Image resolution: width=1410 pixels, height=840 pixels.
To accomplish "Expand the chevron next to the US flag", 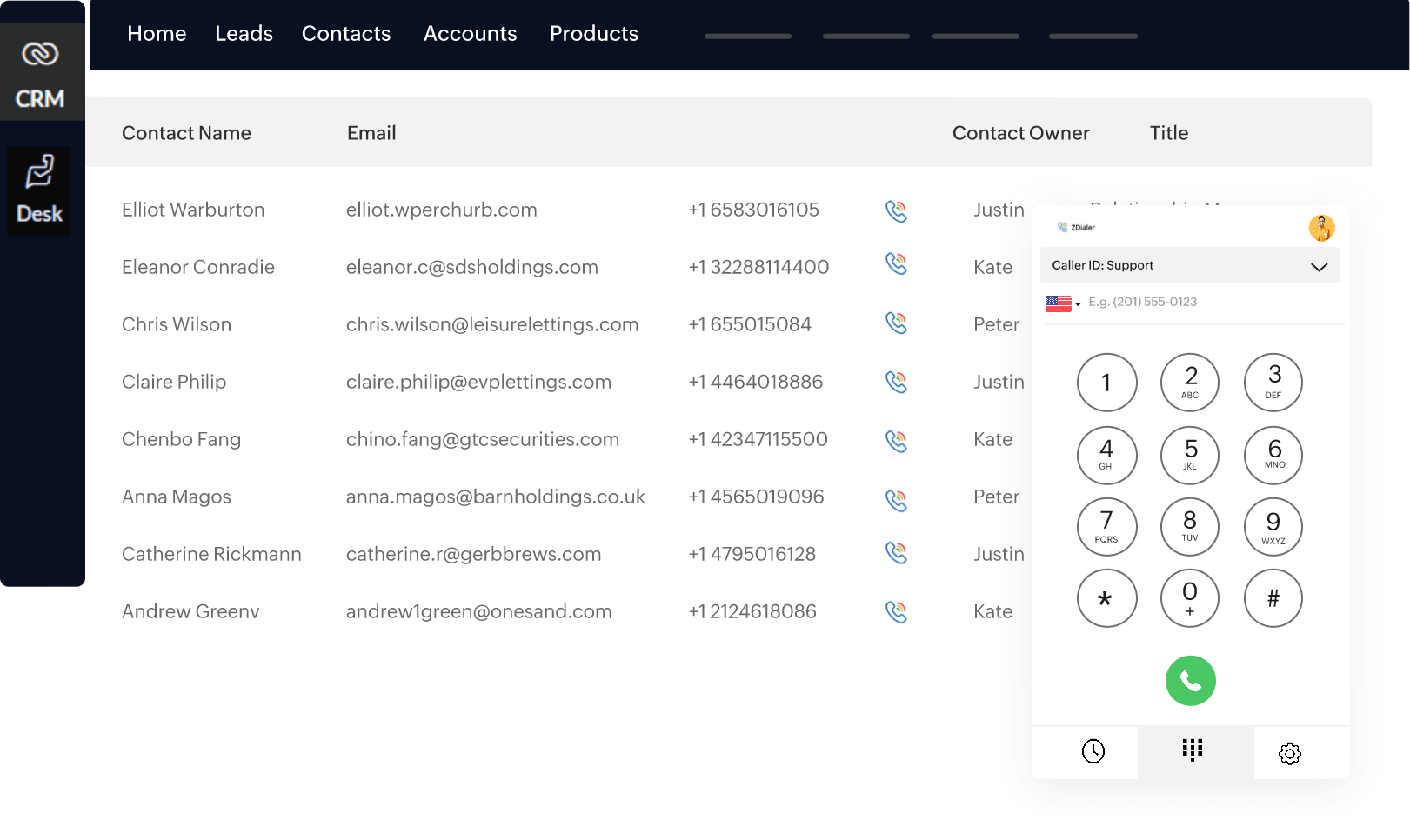I will [x=1077, y=303].
